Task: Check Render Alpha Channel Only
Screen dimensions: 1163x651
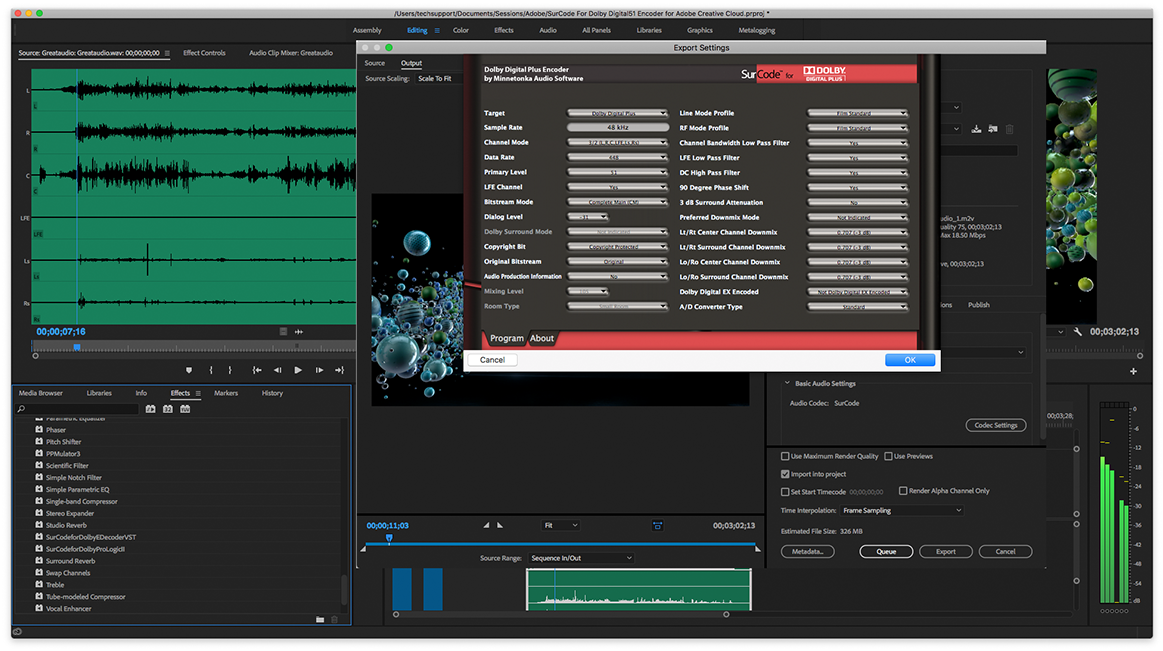Action: pyautogui.click(x=904, y=489)
